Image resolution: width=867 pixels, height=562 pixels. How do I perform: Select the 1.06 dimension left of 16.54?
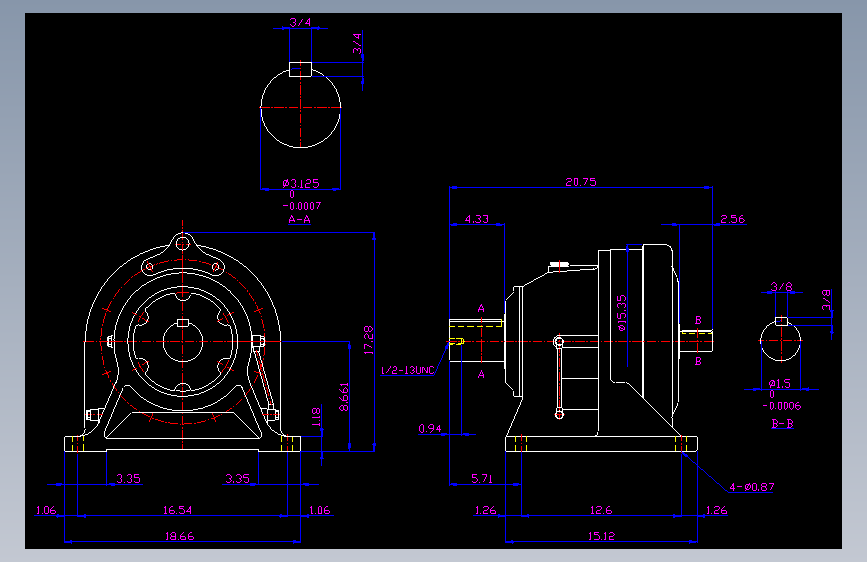coord(46,510)
